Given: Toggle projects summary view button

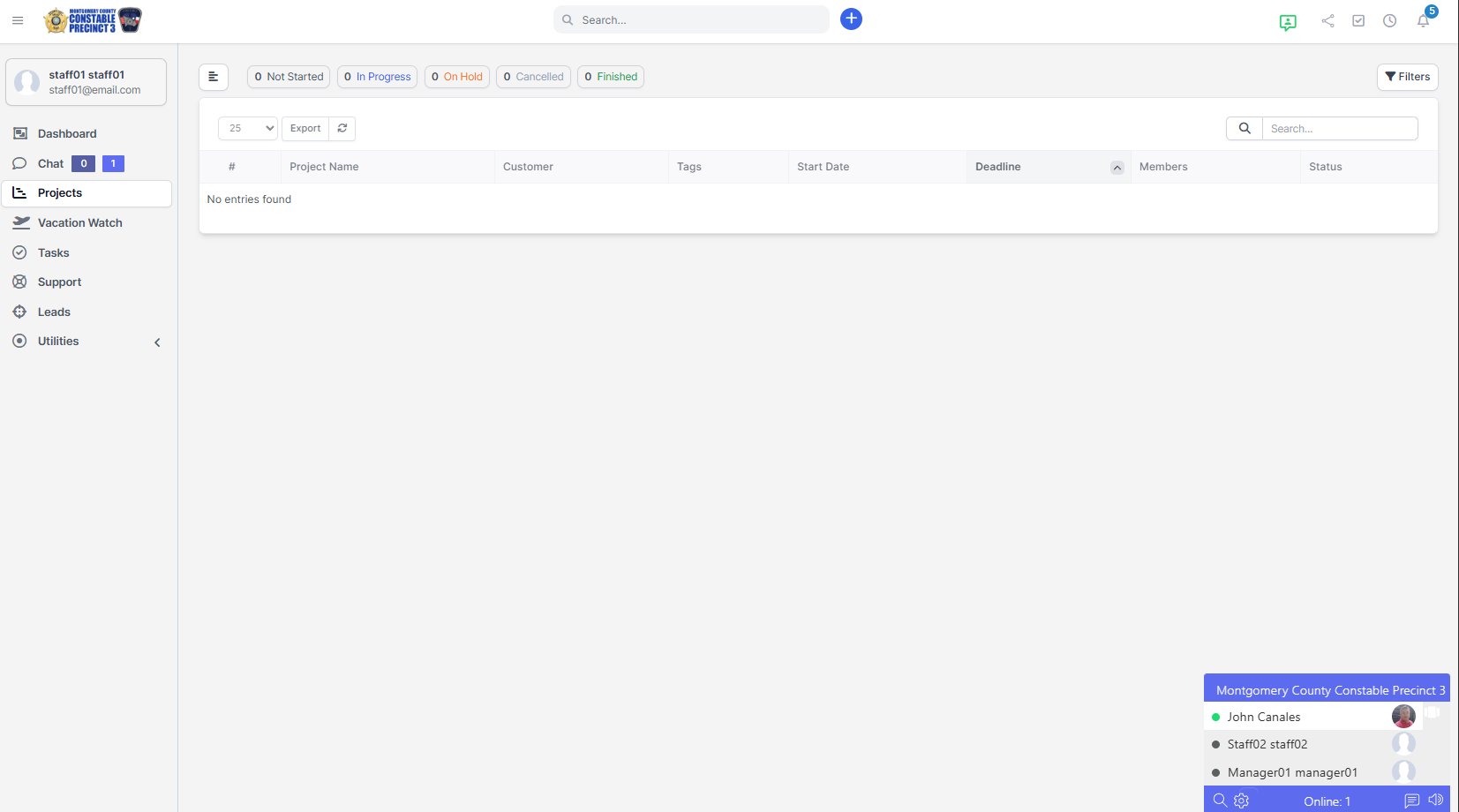Looking at the screenshot, I should 214,77.
